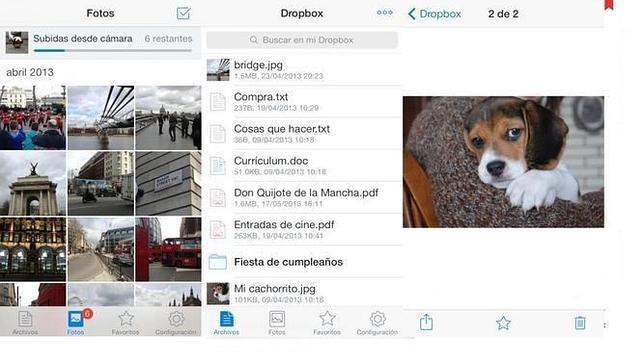The height and width of the screenshot is (362, 644).
Task: Open Favoritos tab in the Dropbox file list screen
Action: click(x=327, y=323)
